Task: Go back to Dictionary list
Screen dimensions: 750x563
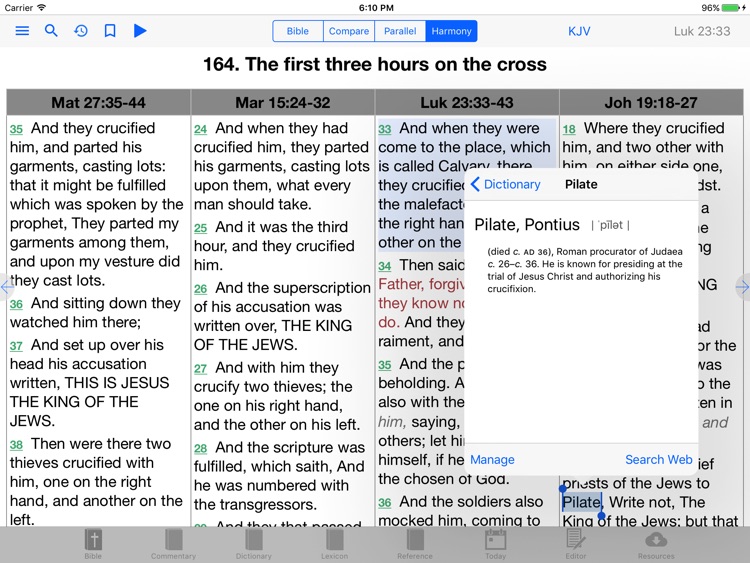Action: tap(506, 184)
